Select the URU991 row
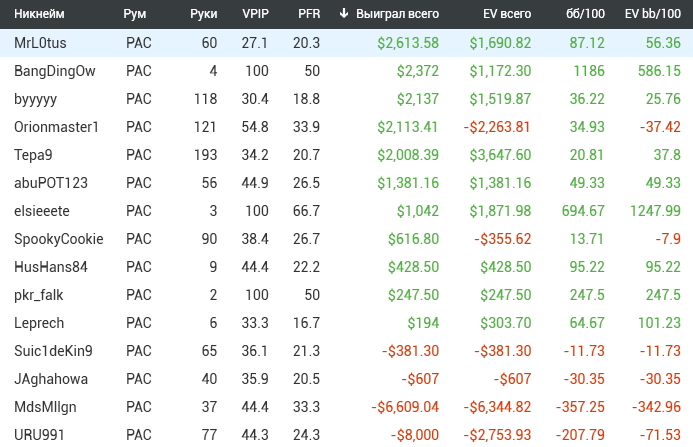Viewport: 693px width, 447px height. point(346,435)
